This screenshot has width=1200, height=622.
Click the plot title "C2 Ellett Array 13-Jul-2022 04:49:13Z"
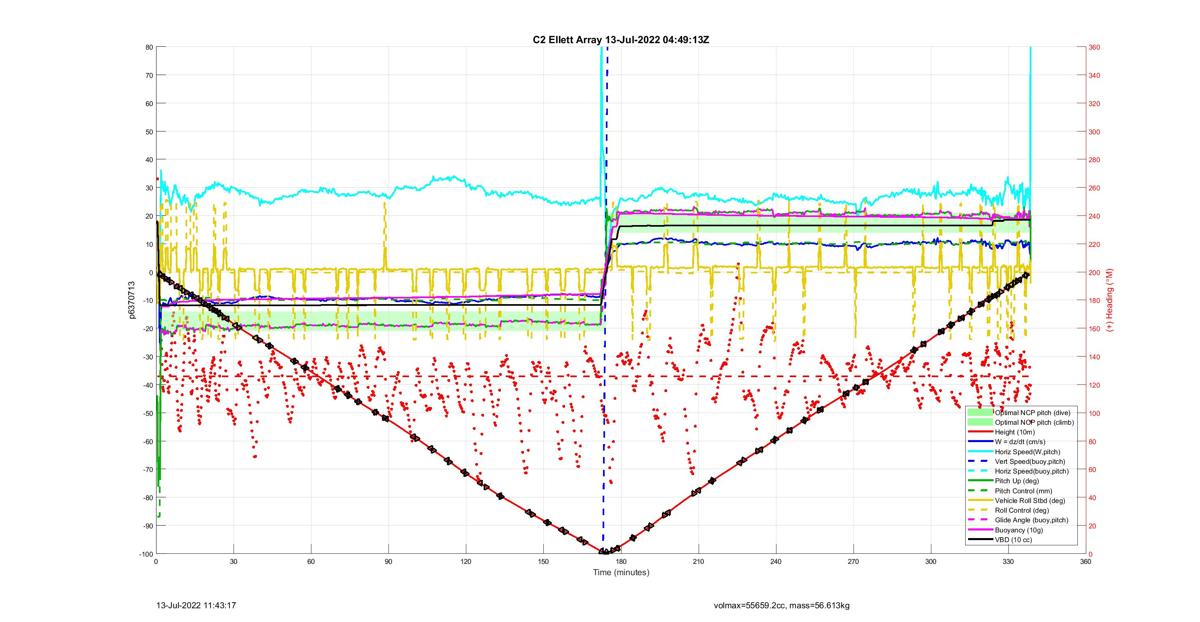pos(621,39)
